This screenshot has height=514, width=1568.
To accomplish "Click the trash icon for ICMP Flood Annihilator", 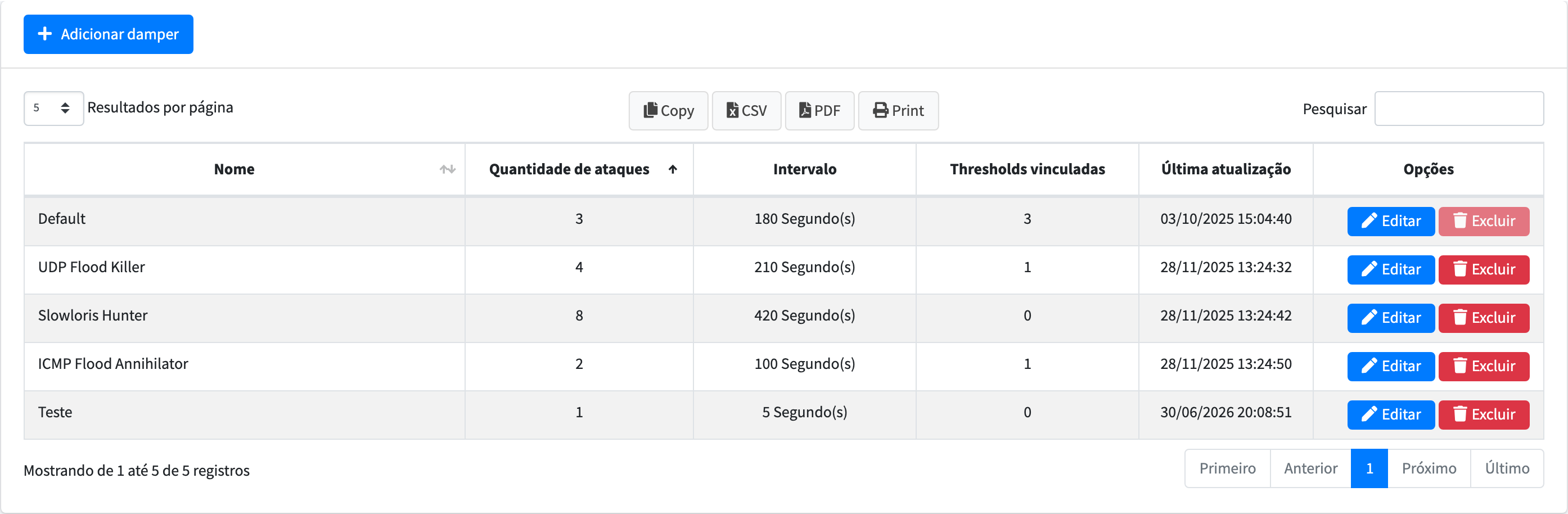I will point(1459,366).
